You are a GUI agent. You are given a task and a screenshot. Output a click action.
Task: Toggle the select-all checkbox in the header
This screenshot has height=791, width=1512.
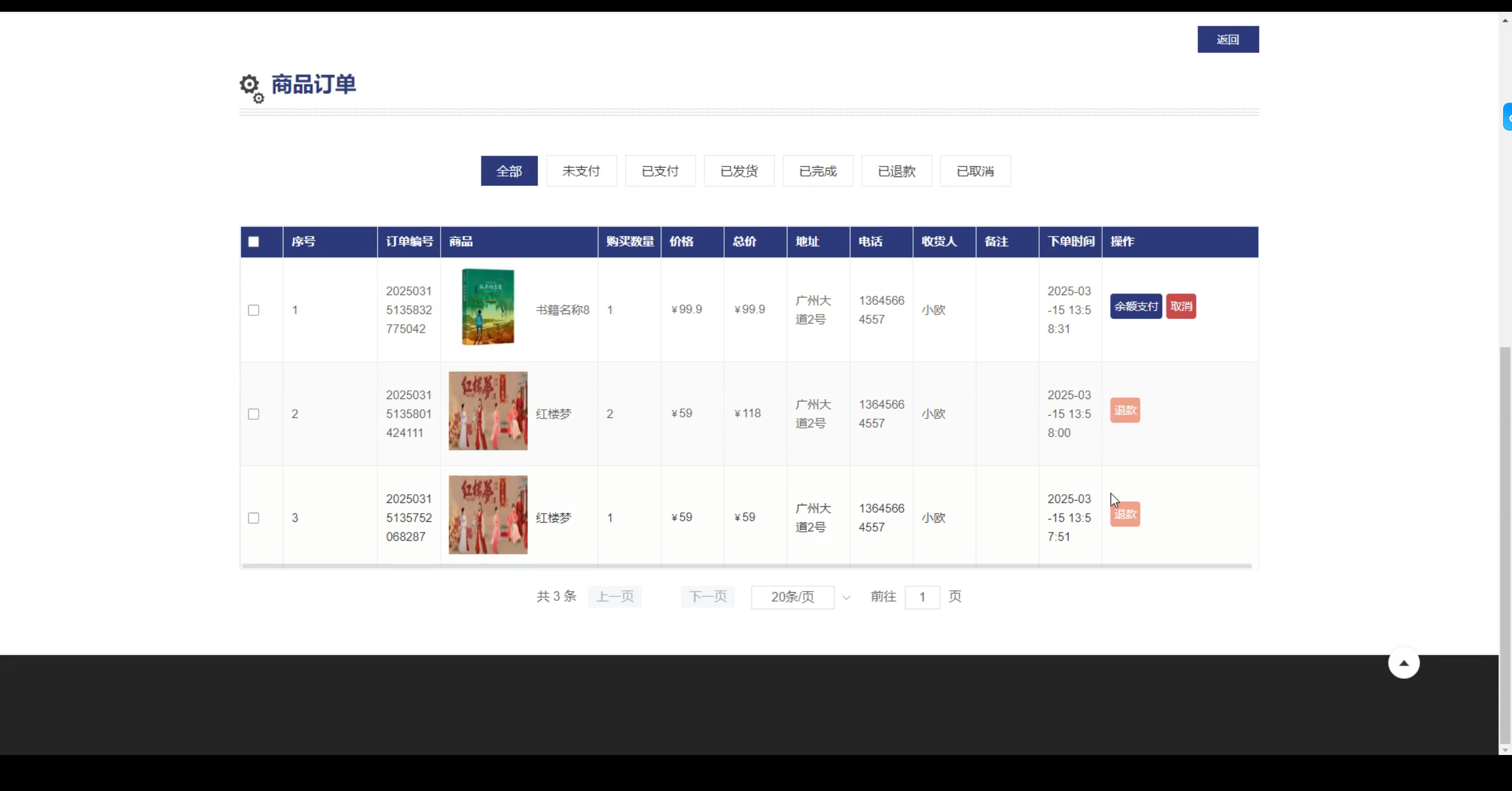253,242
